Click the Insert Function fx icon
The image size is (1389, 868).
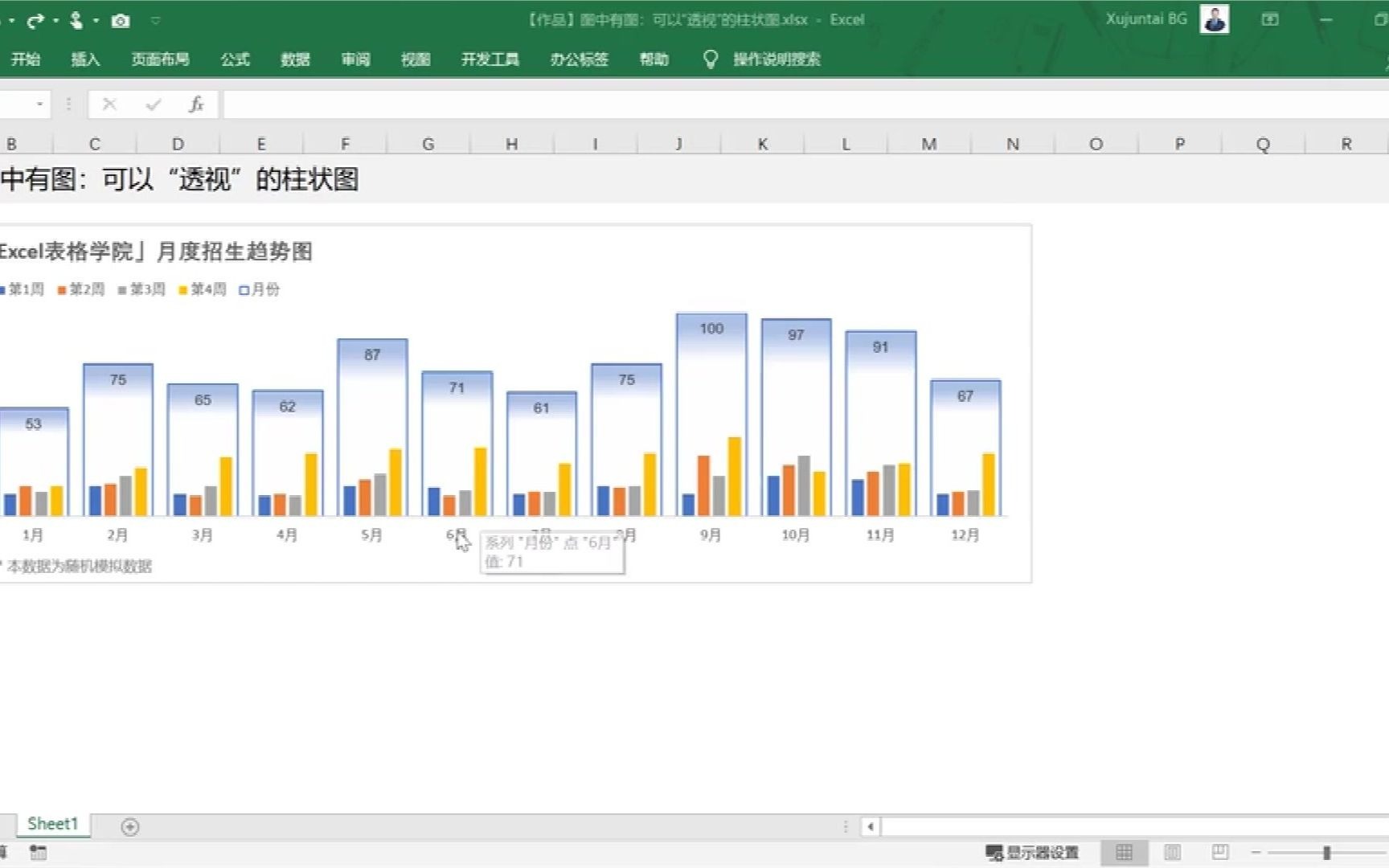pyautogui.click(x=195, y=104)
